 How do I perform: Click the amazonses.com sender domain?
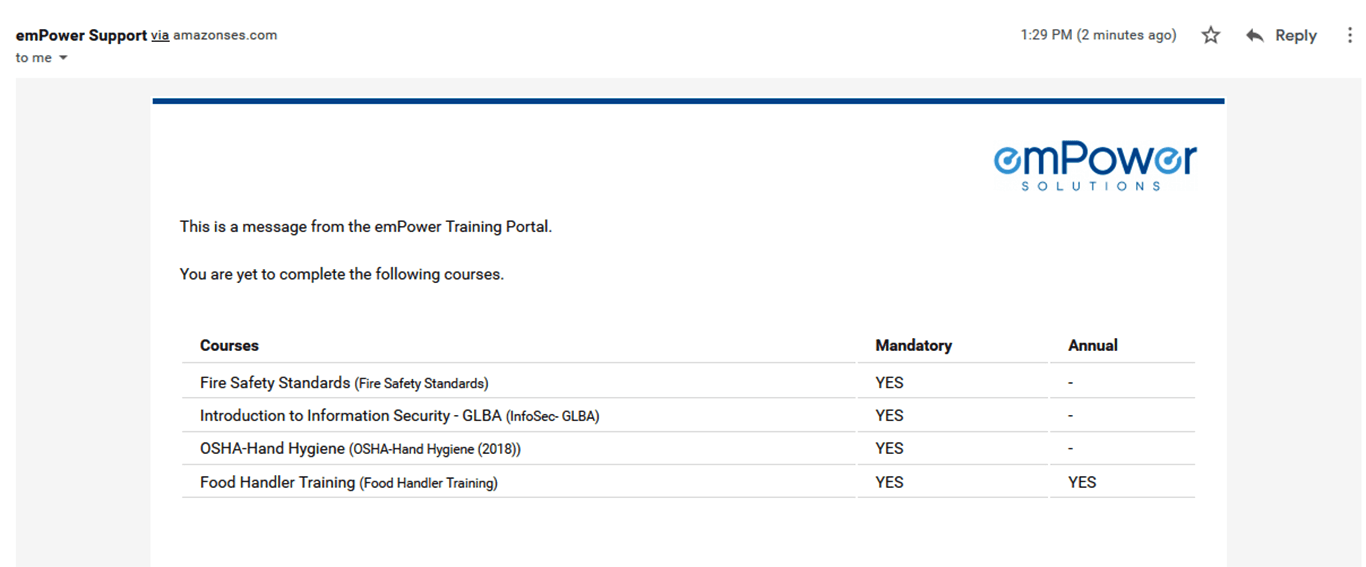pos(225,35)
